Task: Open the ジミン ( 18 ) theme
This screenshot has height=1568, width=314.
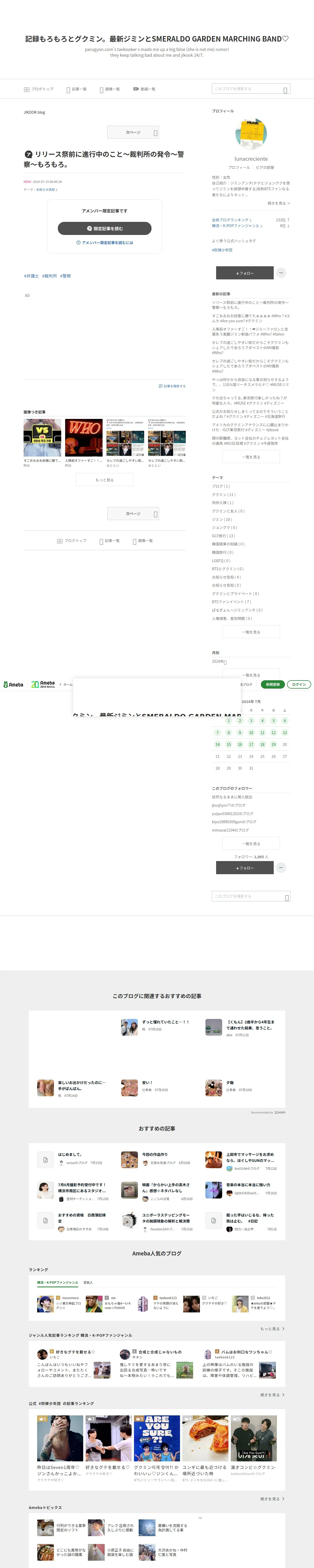Action: pyautogui.click(x=222, y=519)
